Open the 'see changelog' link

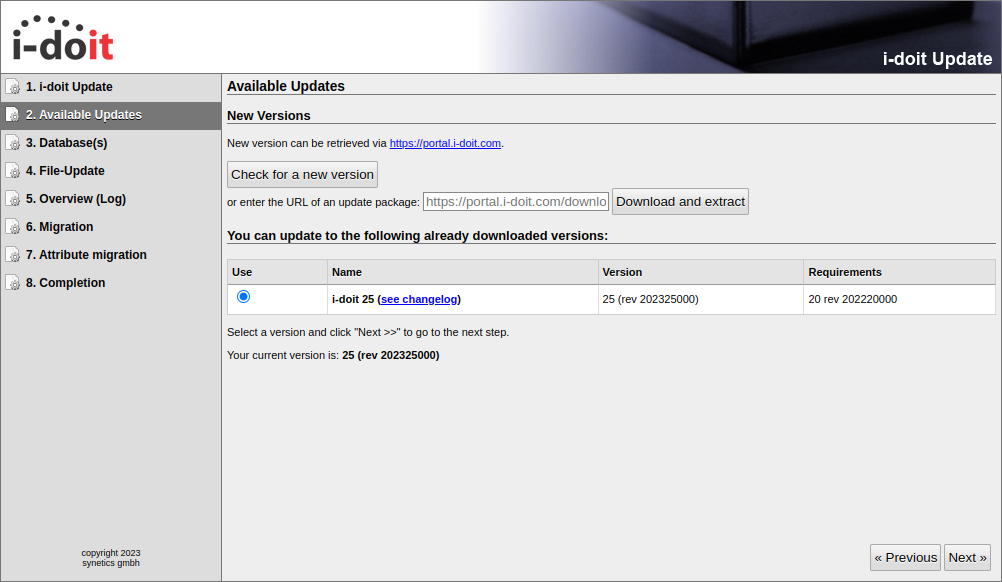click(419, 299)
